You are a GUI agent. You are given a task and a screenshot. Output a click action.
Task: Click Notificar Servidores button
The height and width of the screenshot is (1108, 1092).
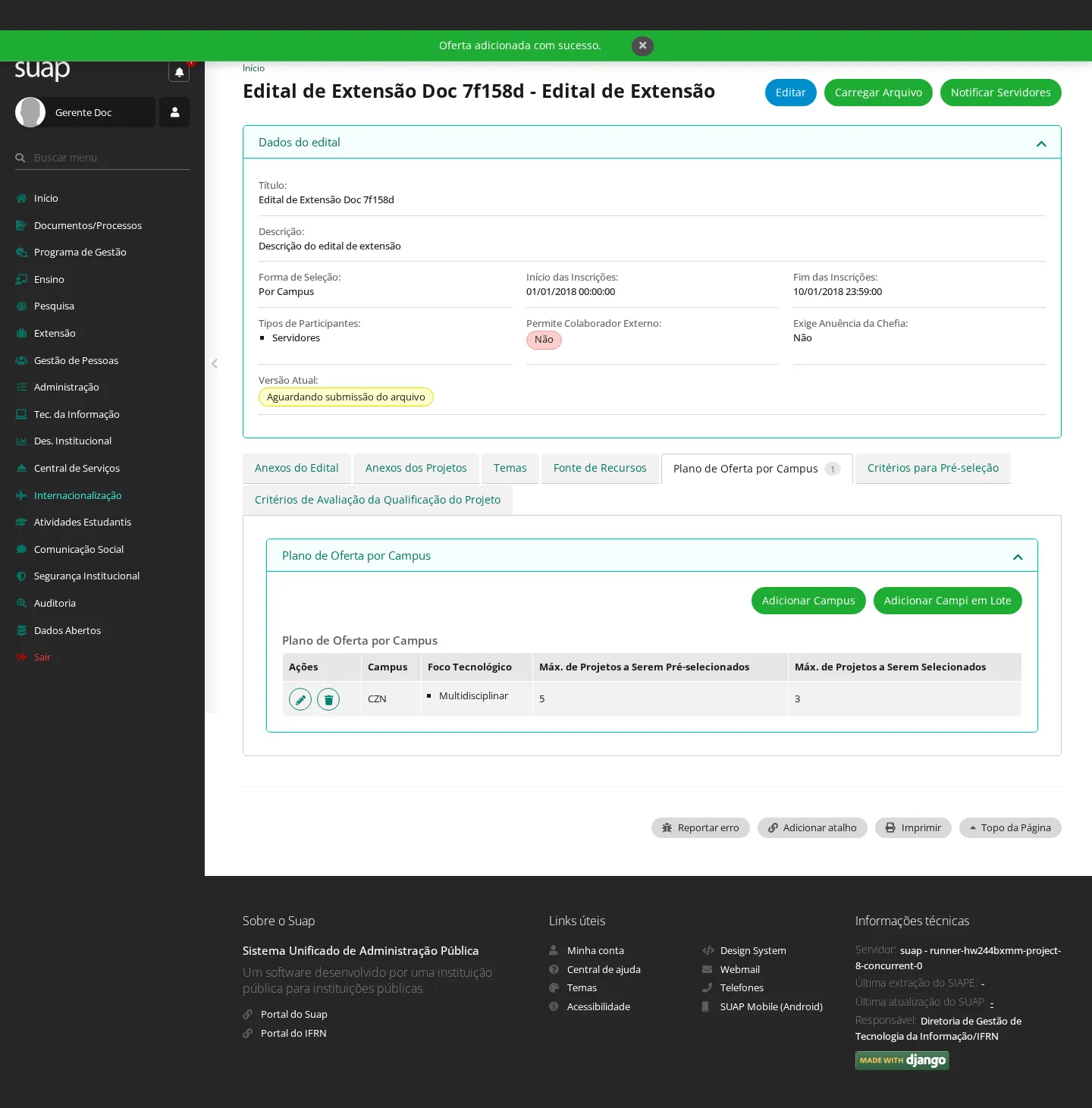point(1000,93)
